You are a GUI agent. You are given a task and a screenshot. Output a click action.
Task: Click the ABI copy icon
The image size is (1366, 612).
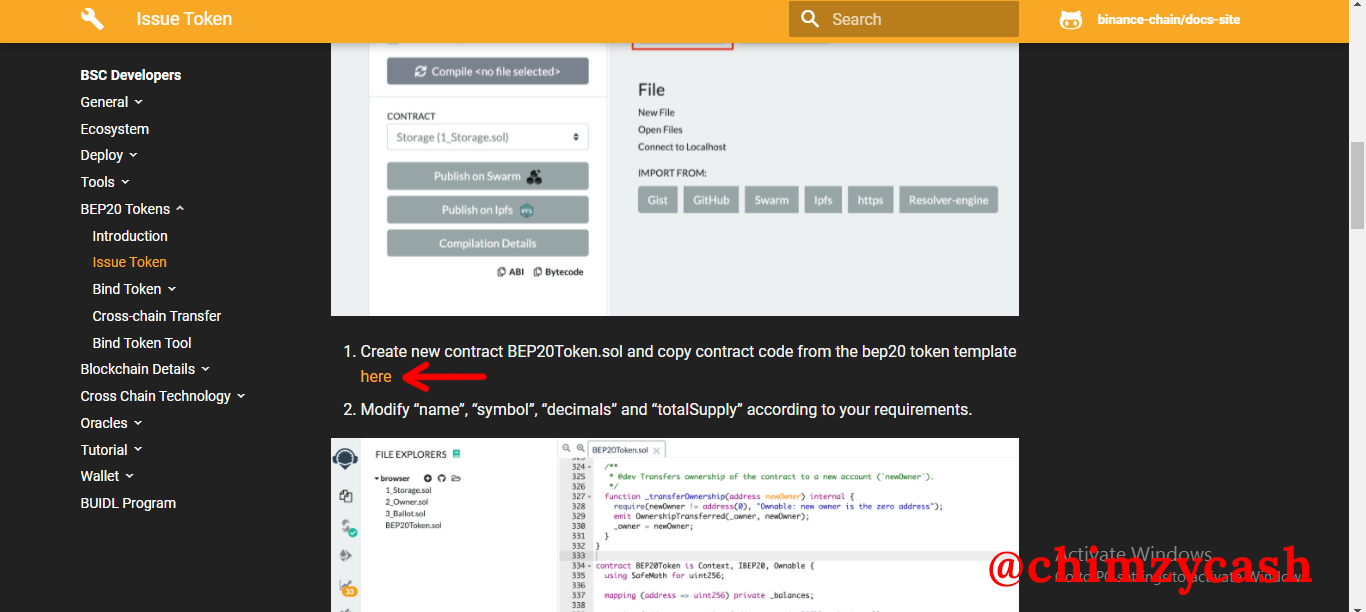(x=502, y=272)
